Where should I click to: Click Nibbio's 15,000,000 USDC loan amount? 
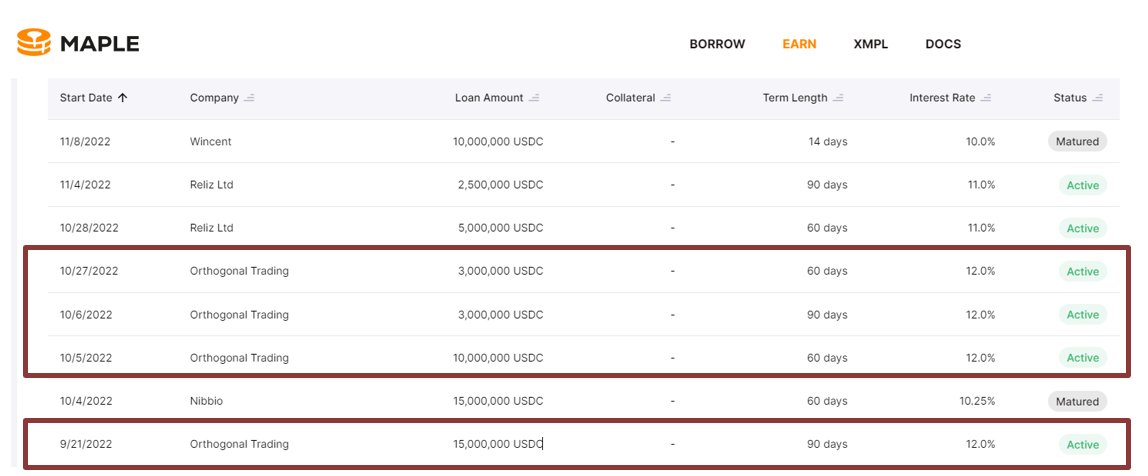[499, 401]
